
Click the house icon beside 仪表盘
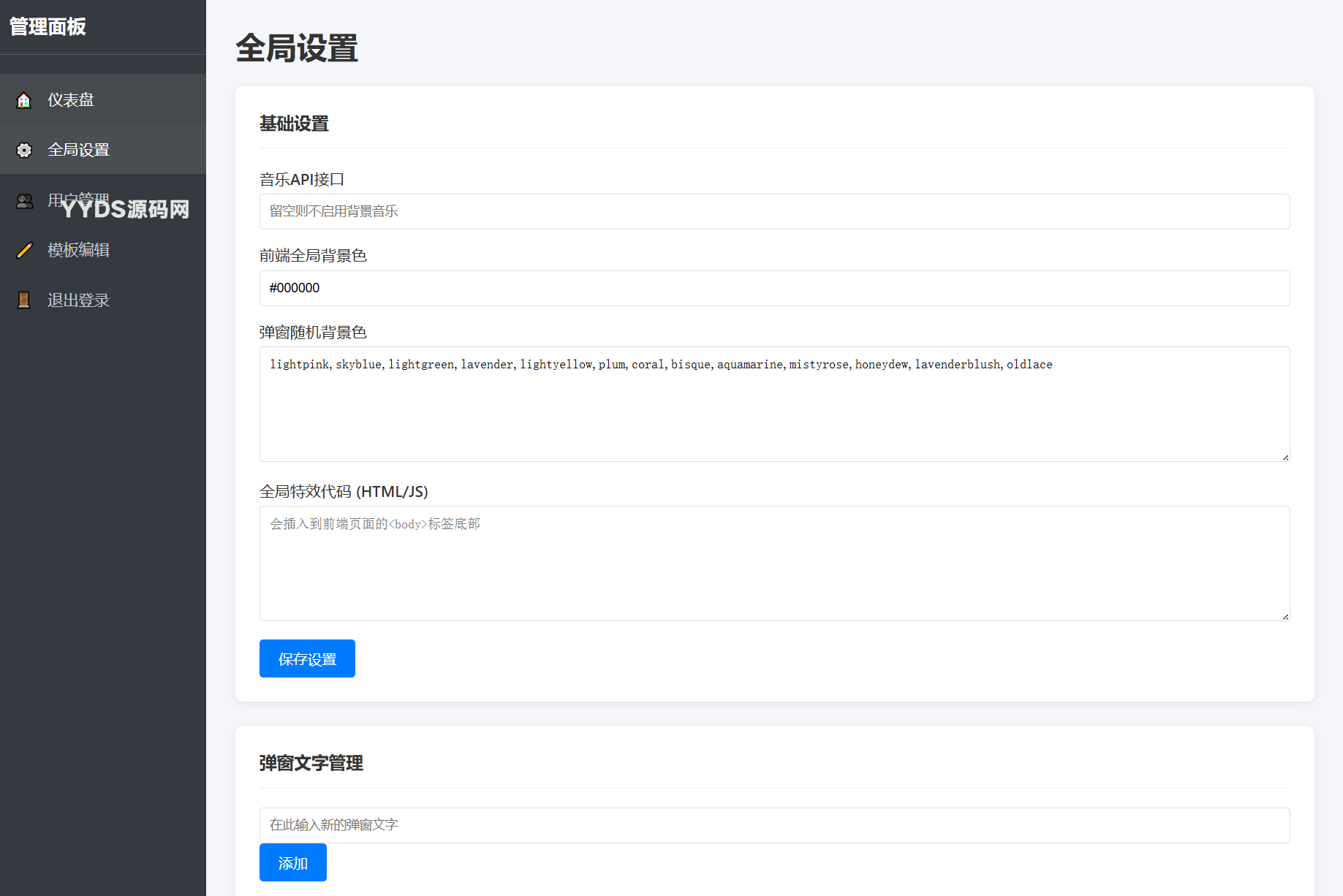coord(24,100)
